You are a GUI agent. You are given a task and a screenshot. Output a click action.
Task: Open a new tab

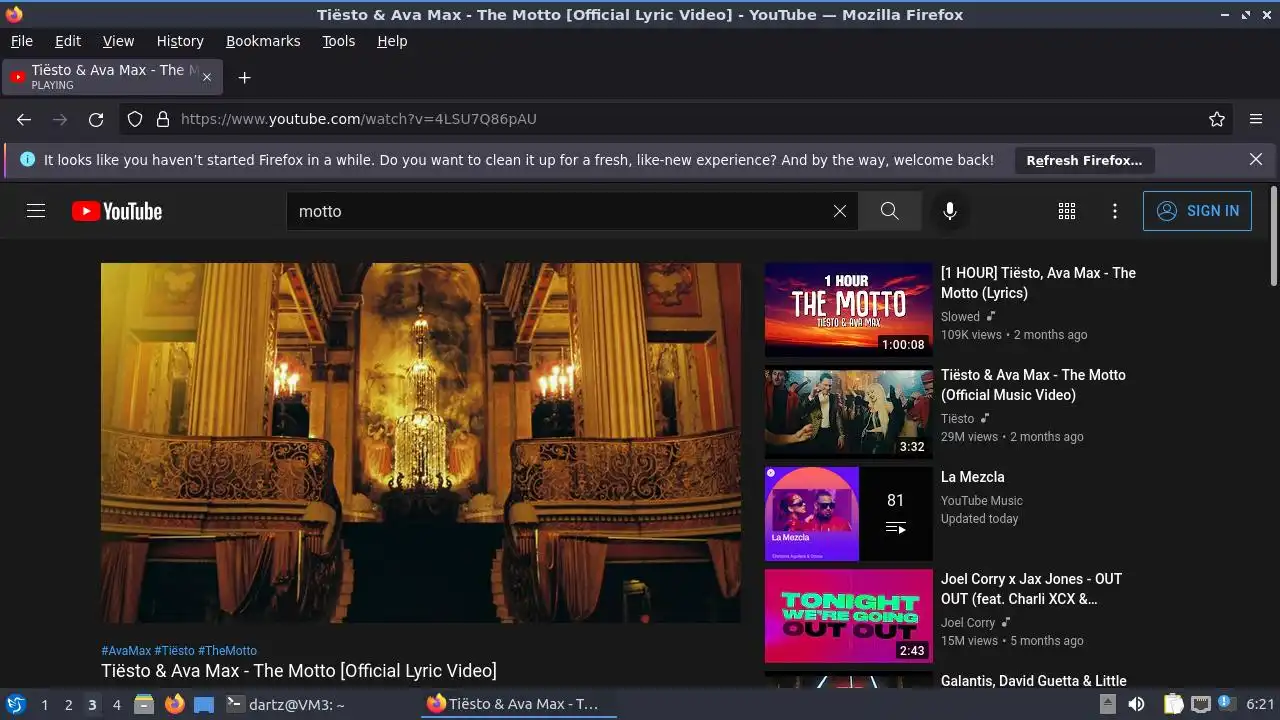(x=244, y=77)
